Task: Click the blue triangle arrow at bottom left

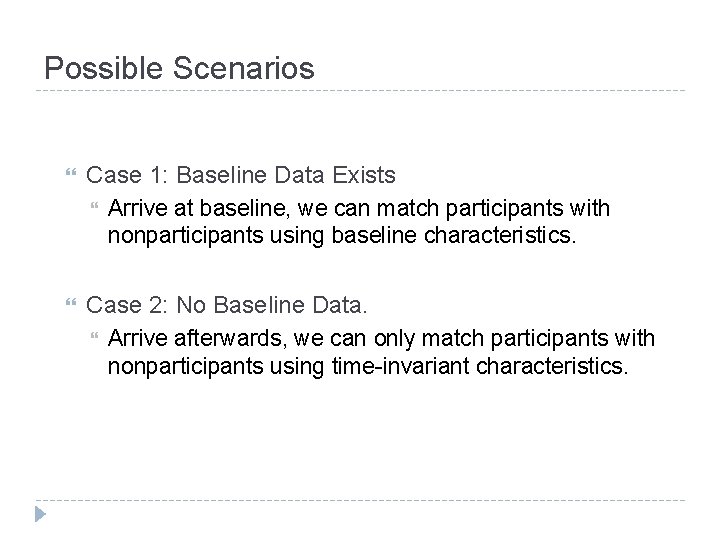Action: (41, 517)
